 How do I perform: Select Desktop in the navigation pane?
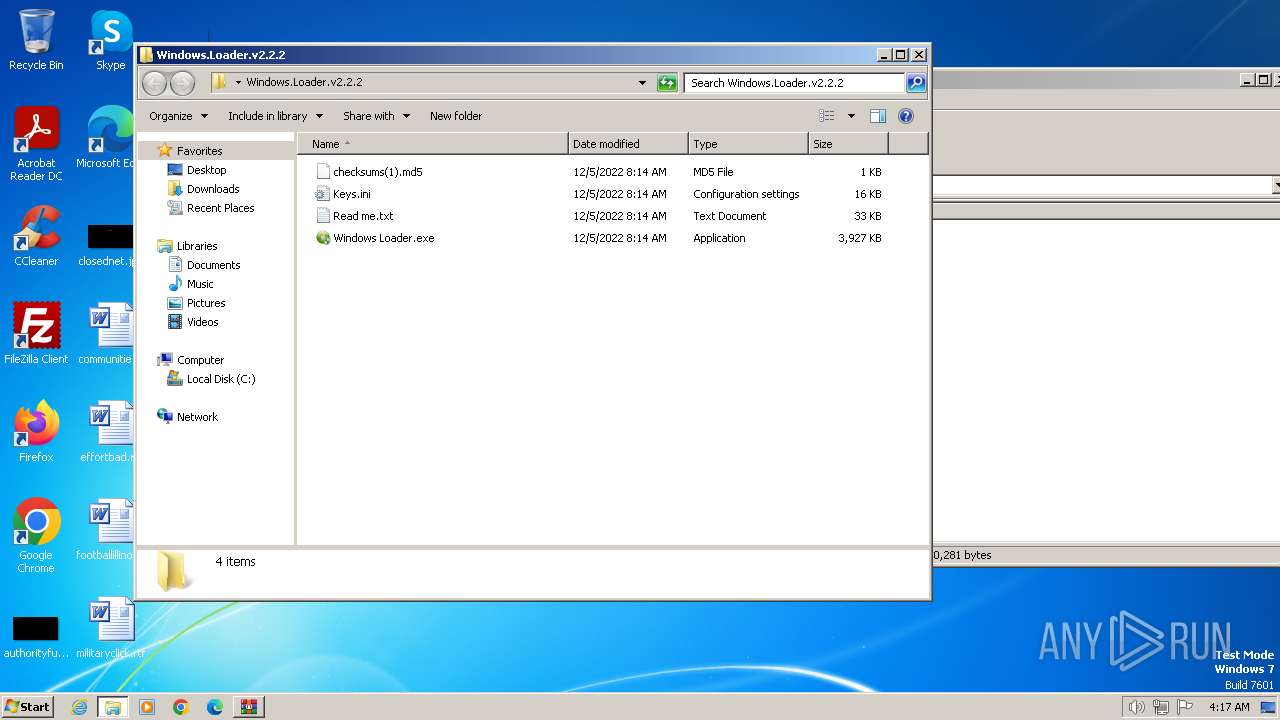pos(206,170)
